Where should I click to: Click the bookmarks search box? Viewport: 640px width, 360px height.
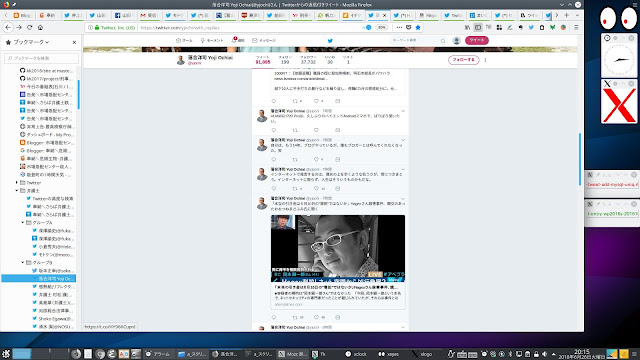click(x=41, y=58)
